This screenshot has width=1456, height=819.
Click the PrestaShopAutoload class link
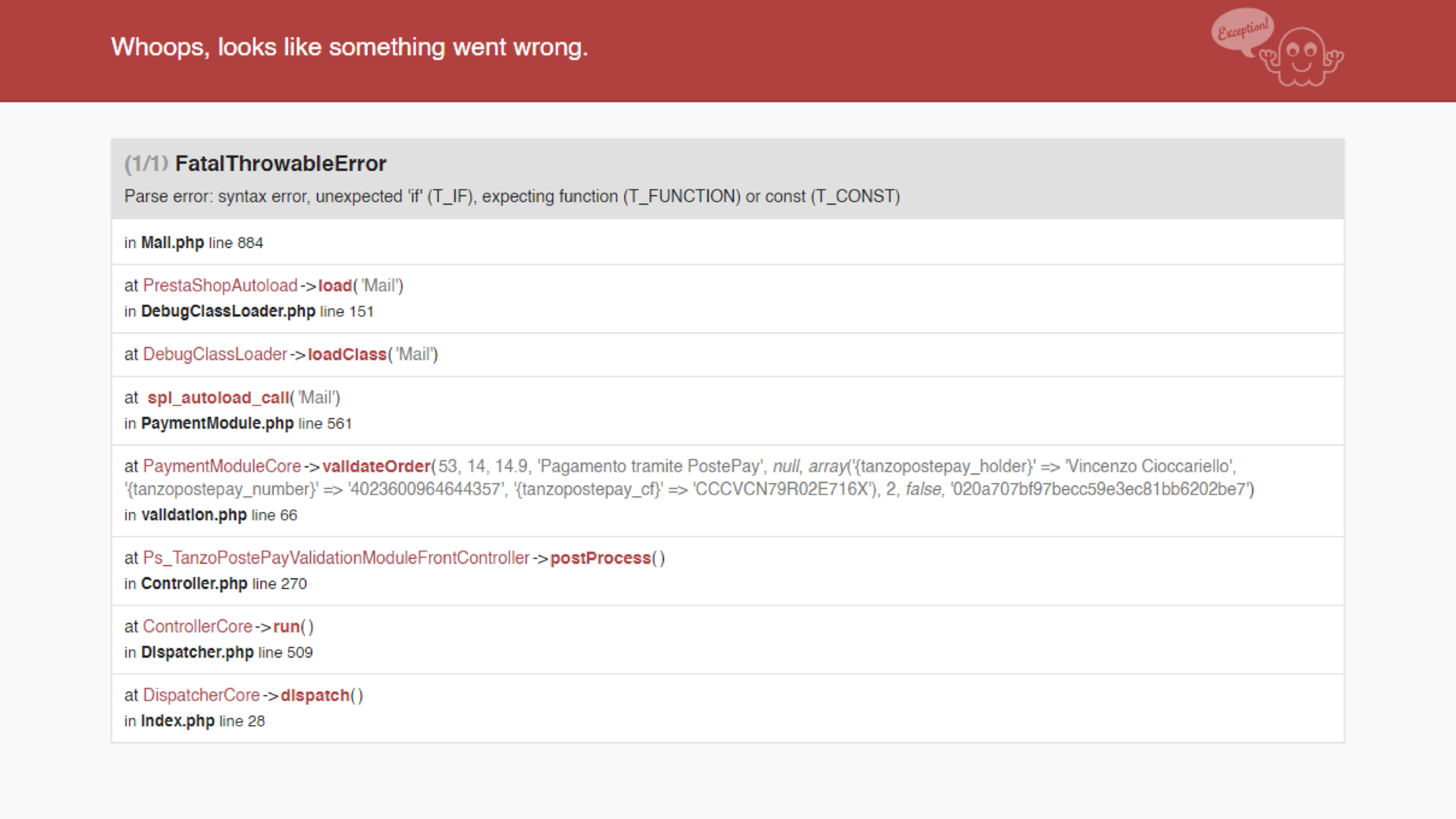click(220, 286)
